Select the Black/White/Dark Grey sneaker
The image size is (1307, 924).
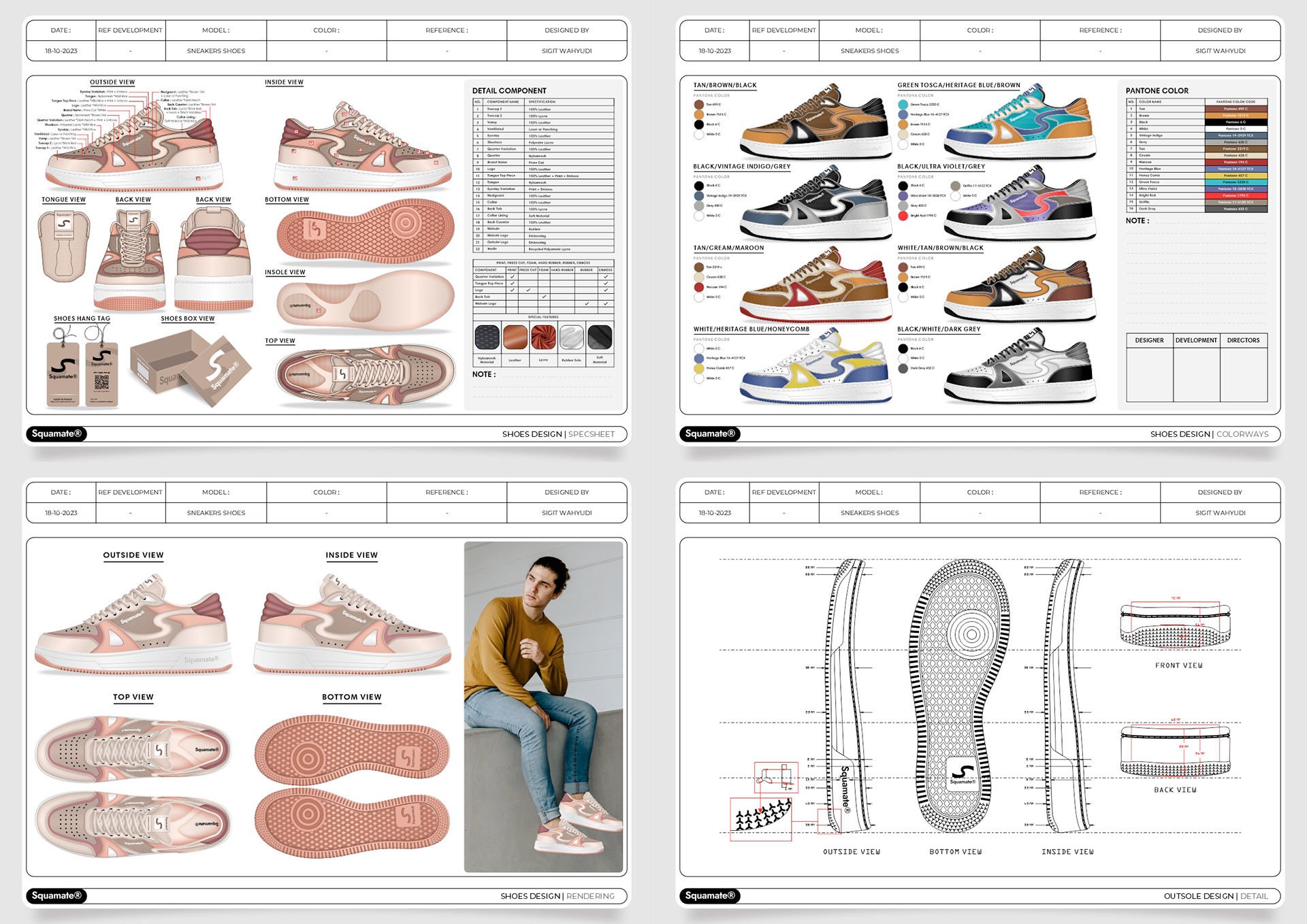coord(1019,366)
